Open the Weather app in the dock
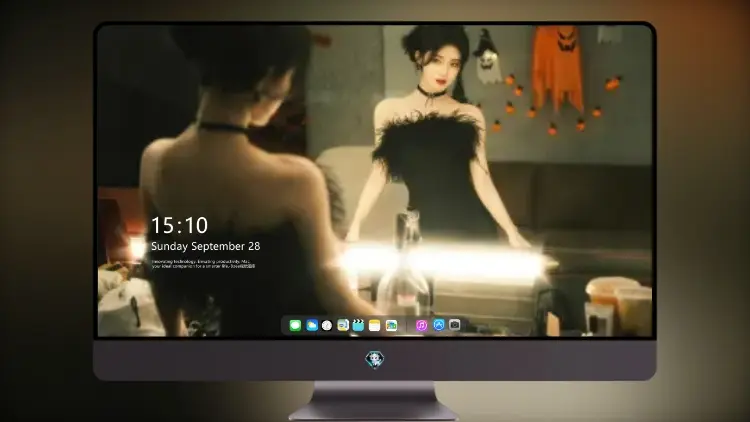This screenshot has height=422, width=750. click(312, 325)
